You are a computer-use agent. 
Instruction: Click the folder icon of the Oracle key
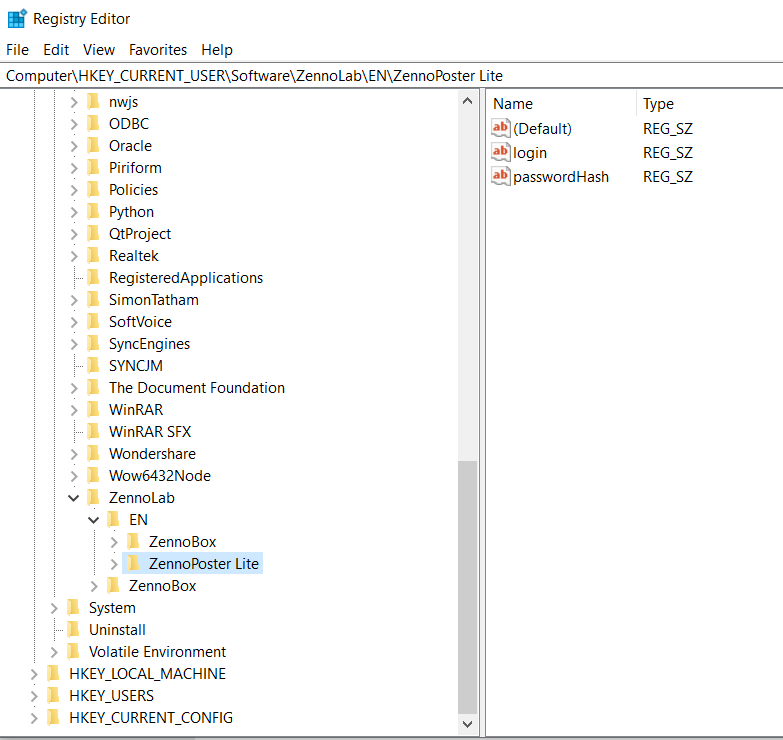(x=93, y=145)
